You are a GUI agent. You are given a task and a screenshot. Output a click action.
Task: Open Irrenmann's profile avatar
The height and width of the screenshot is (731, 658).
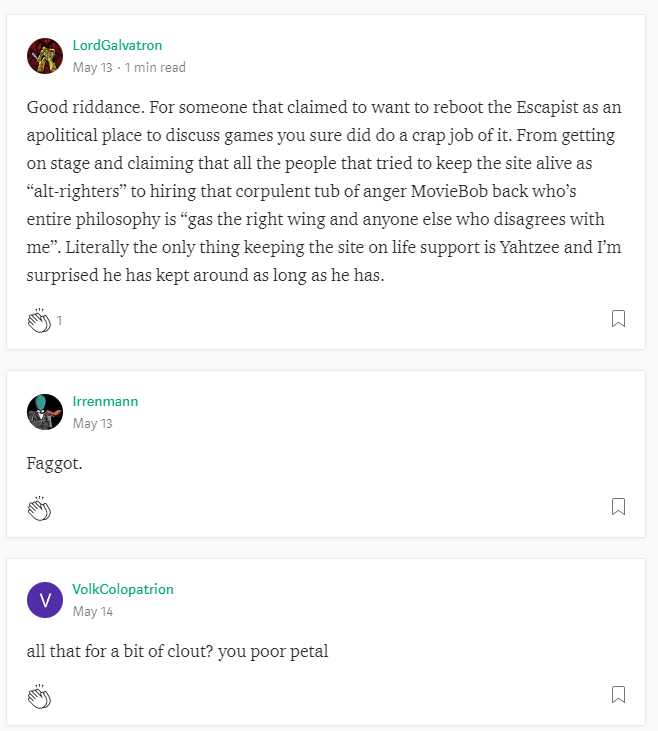[45, 412]
